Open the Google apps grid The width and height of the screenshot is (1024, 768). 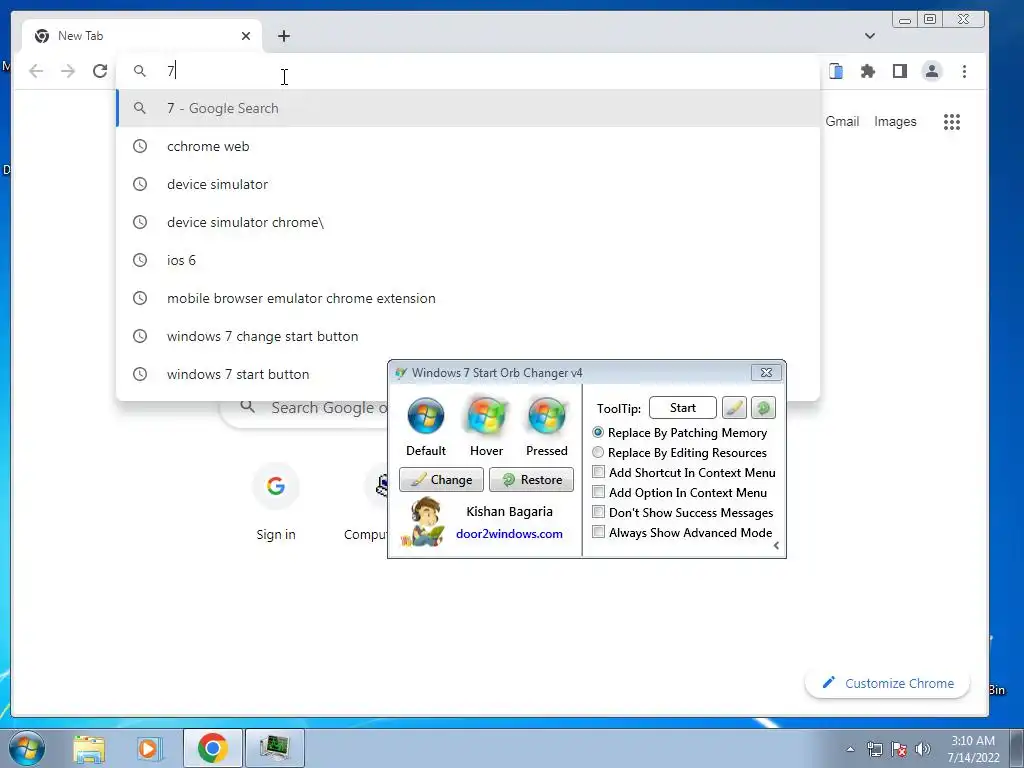pyautogui.click(x=952, y=121)
